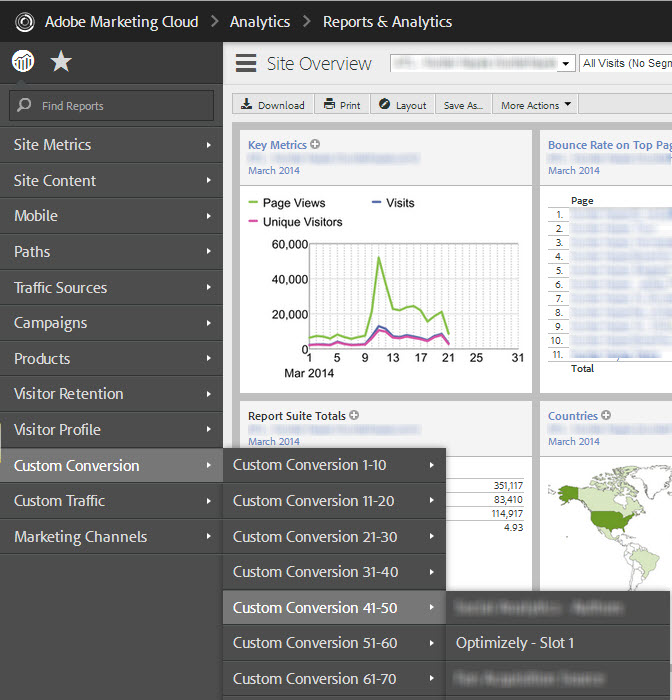
Task: Expand the Site Metrics menu arrow
Action: coord(209,145)
